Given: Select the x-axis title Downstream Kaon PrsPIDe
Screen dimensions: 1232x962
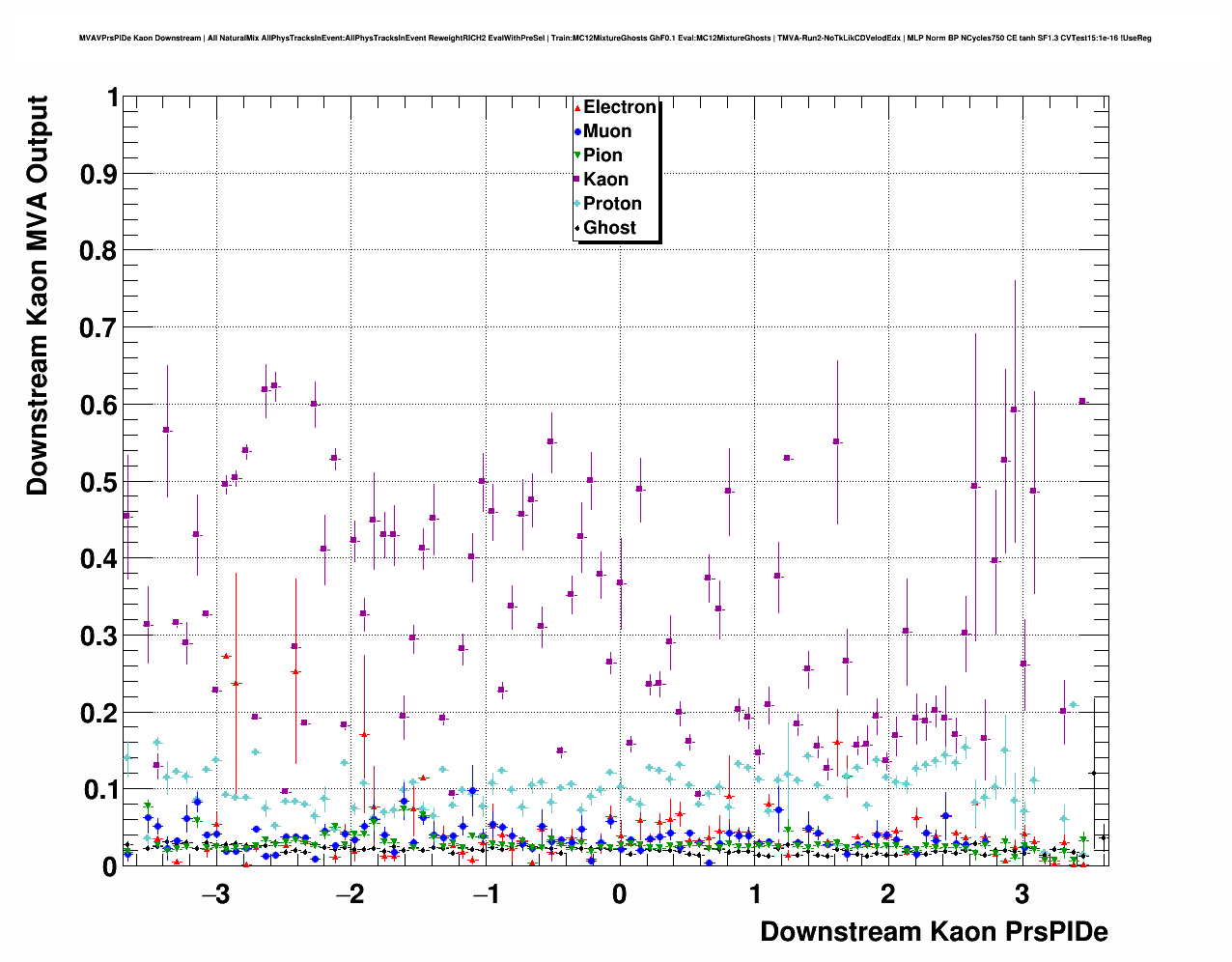Looking at the screenshot, I should click(934, 932).
